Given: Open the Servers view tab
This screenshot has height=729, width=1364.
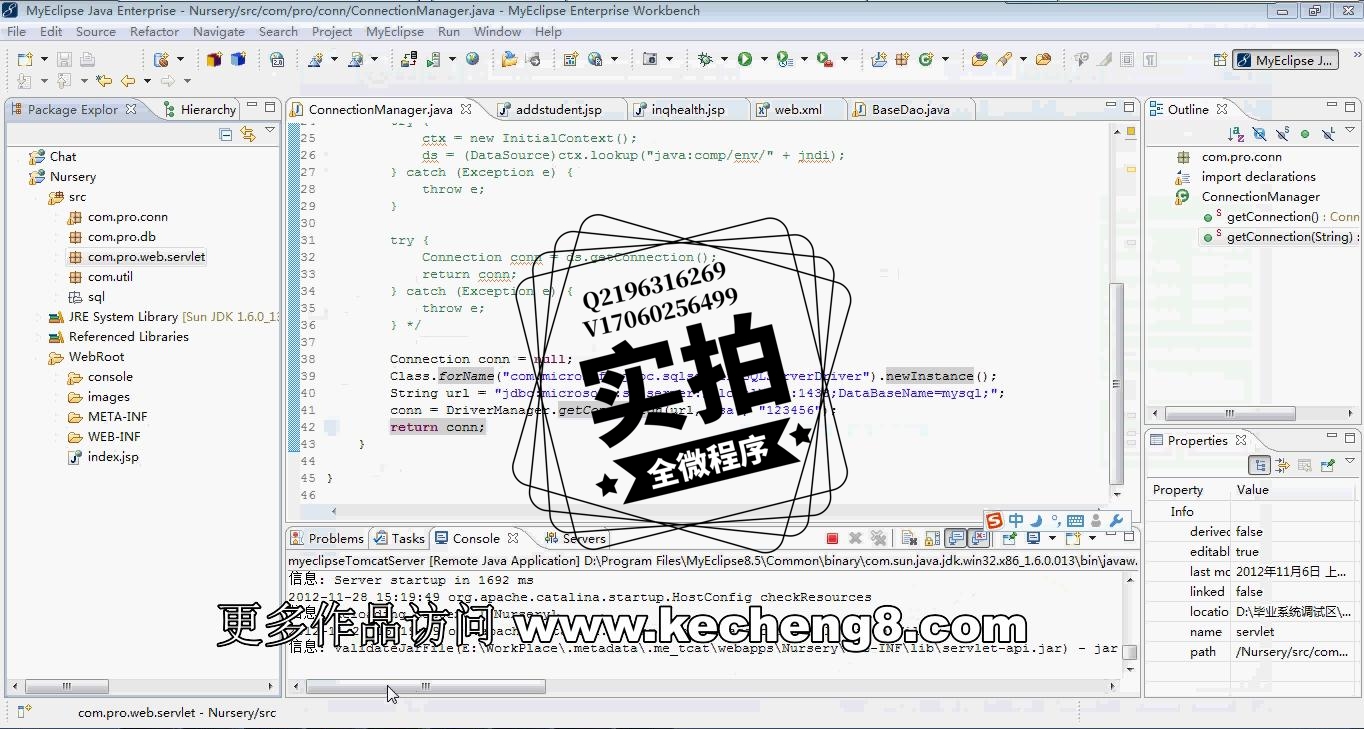Looking at the screenshot, I should pos(575,538).
